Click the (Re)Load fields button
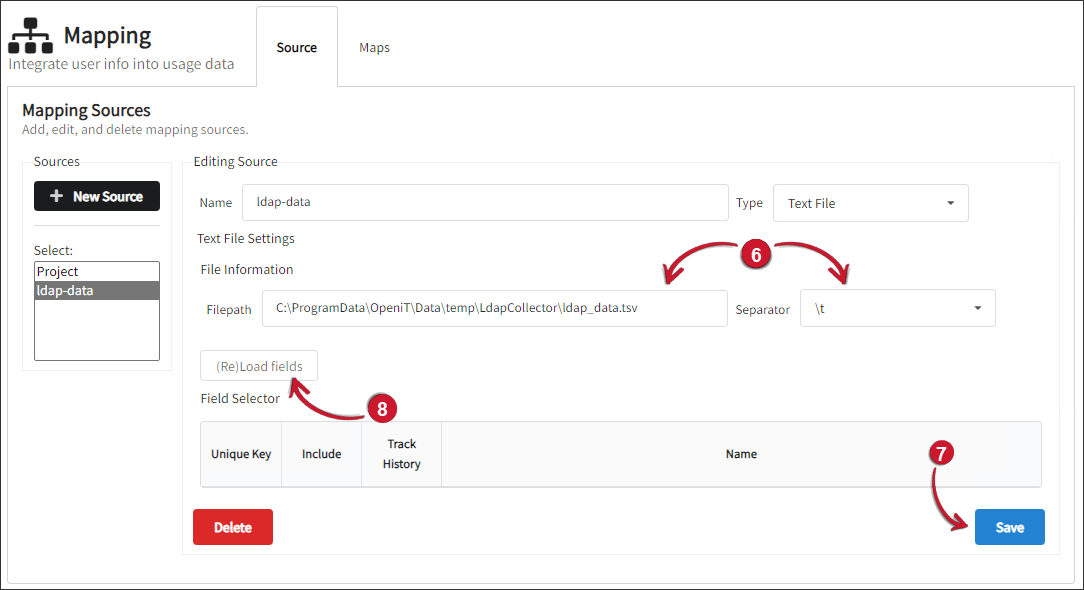 click(258, 365)
